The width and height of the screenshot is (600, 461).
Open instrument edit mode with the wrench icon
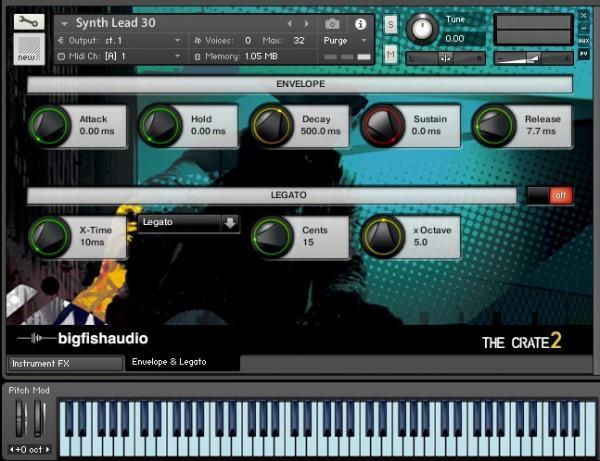30,20
